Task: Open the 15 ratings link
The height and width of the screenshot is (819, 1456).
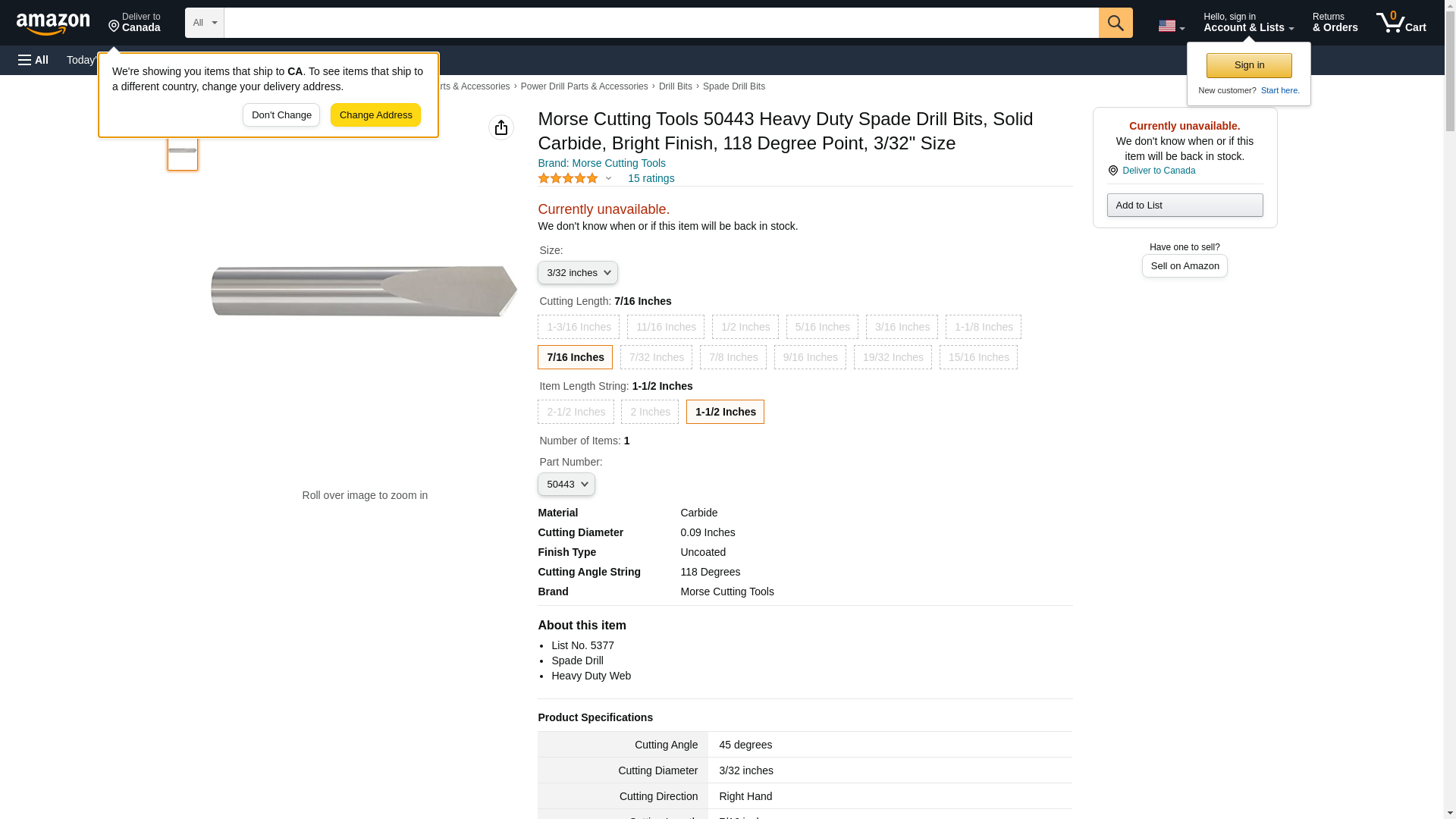Action: [x=651, y=178]
